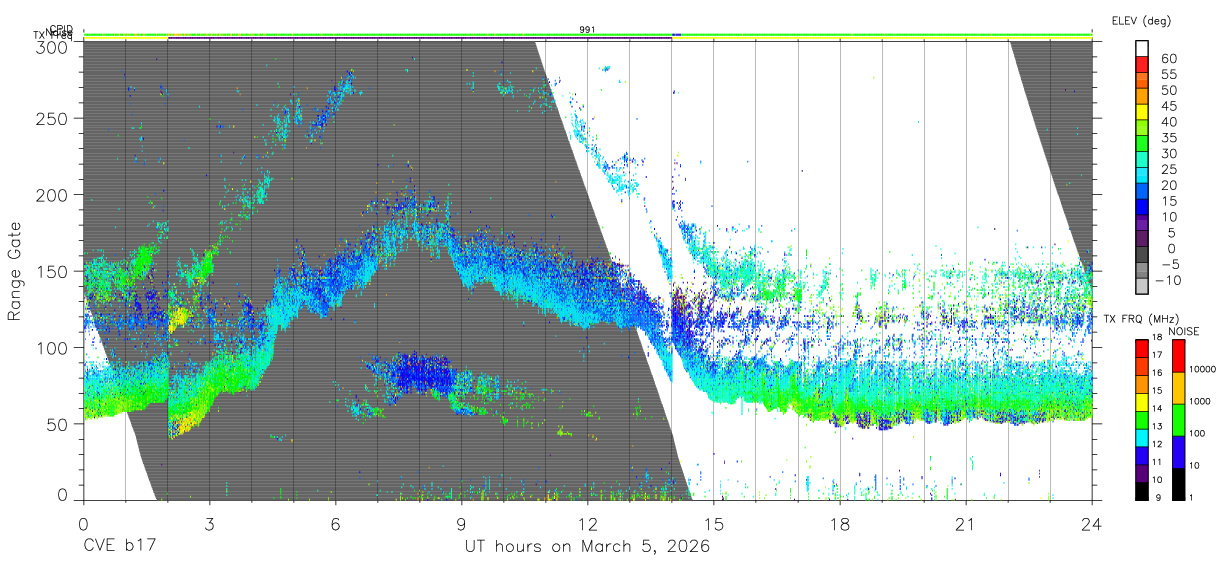Click the 'CVE b17' radar beam label
Screen dimensions: 1228x567
[120, 547]
